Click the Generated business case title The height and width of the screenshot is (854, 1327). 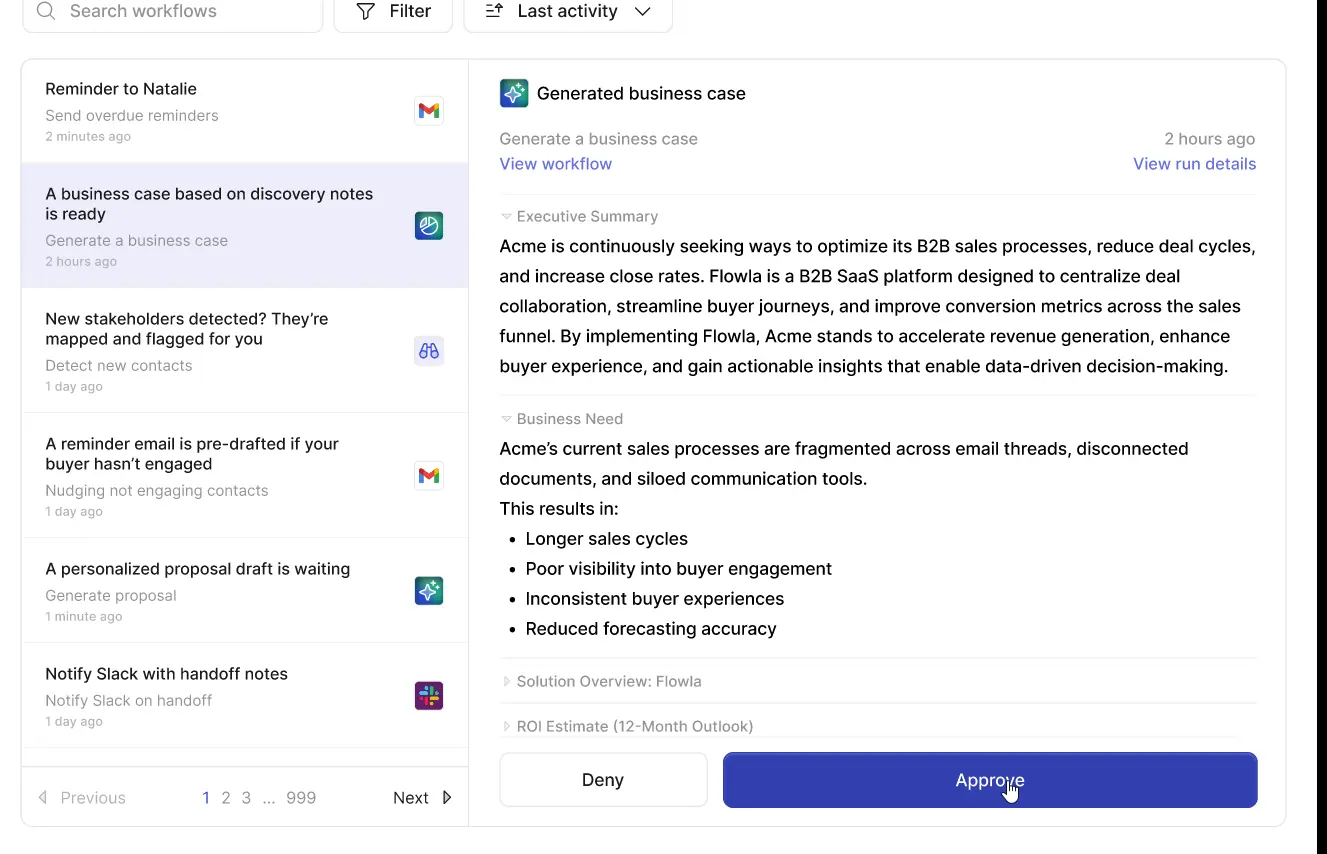[x=641, y=94]
